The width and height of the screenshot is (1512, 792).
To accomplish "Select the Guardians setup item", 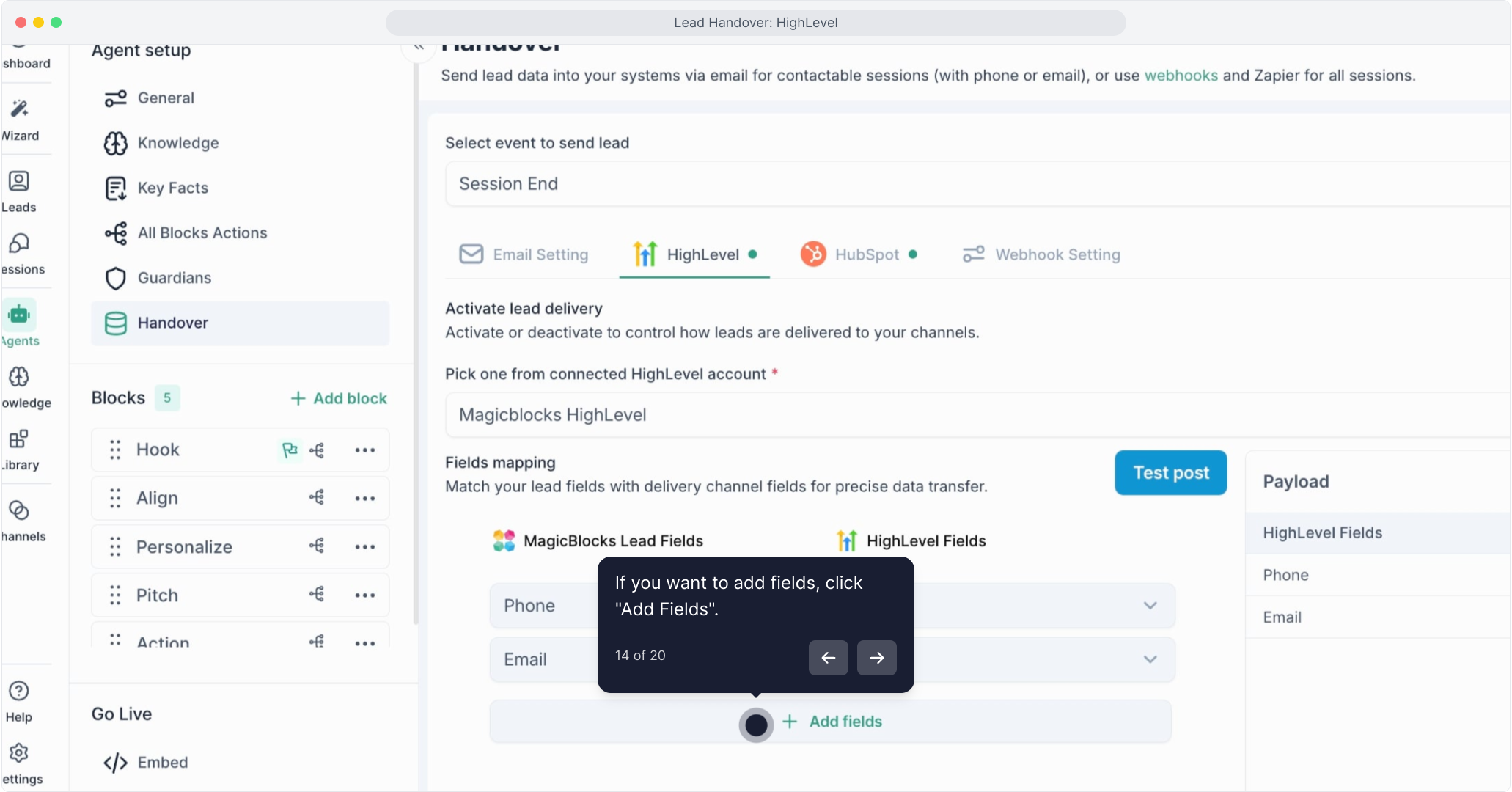I will tap(174, 278).
